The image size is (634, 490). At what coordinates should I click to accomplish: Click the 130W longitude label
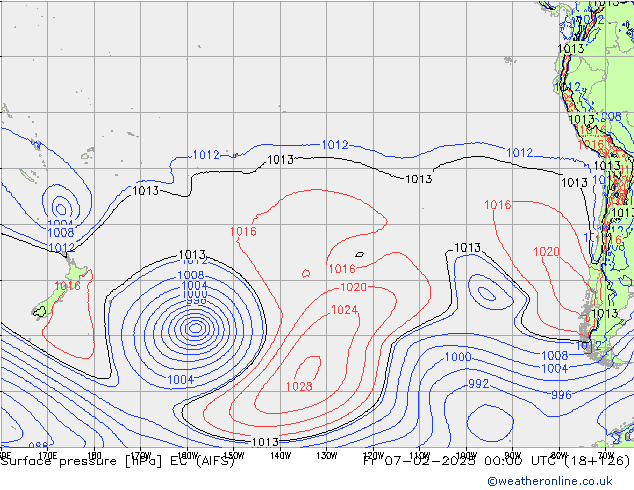pos(327,455)
